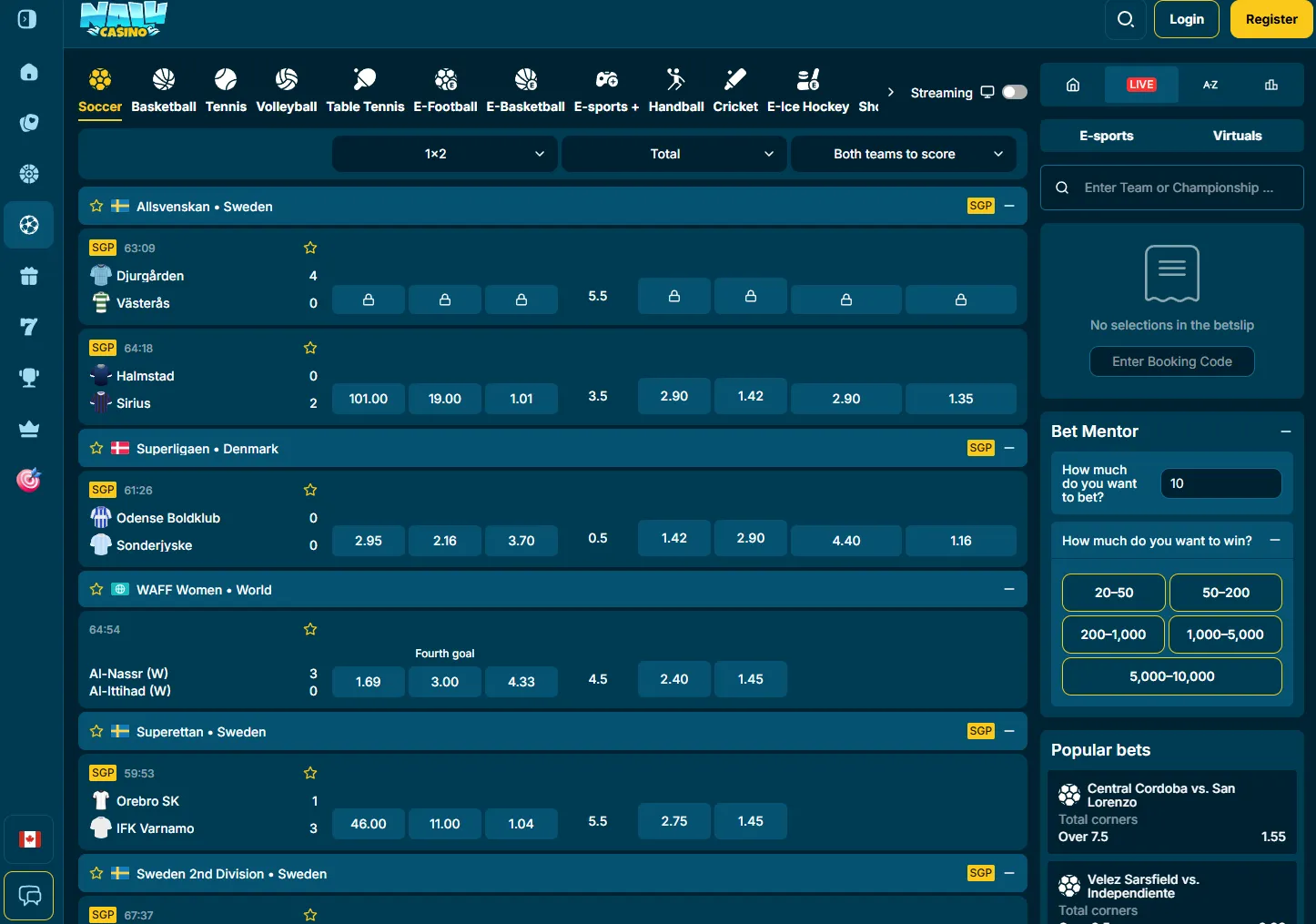Click the betslip home icon tab

1073,85
